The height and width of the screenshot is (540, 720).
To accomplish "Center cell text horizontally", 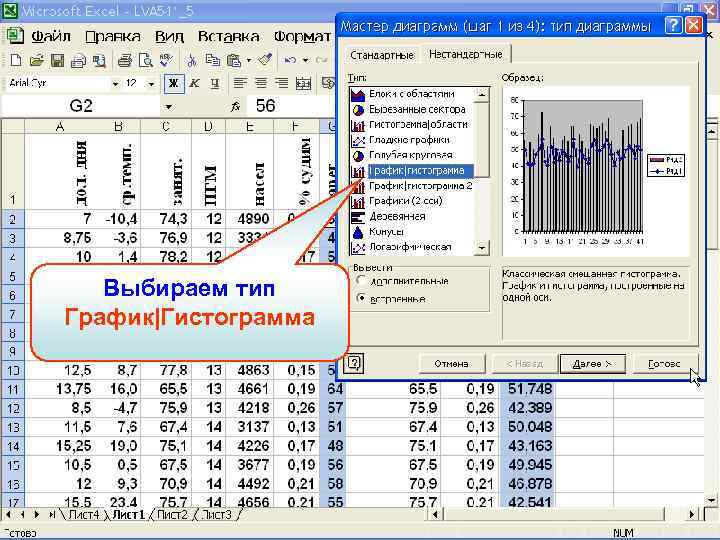I will pos(260,84).
